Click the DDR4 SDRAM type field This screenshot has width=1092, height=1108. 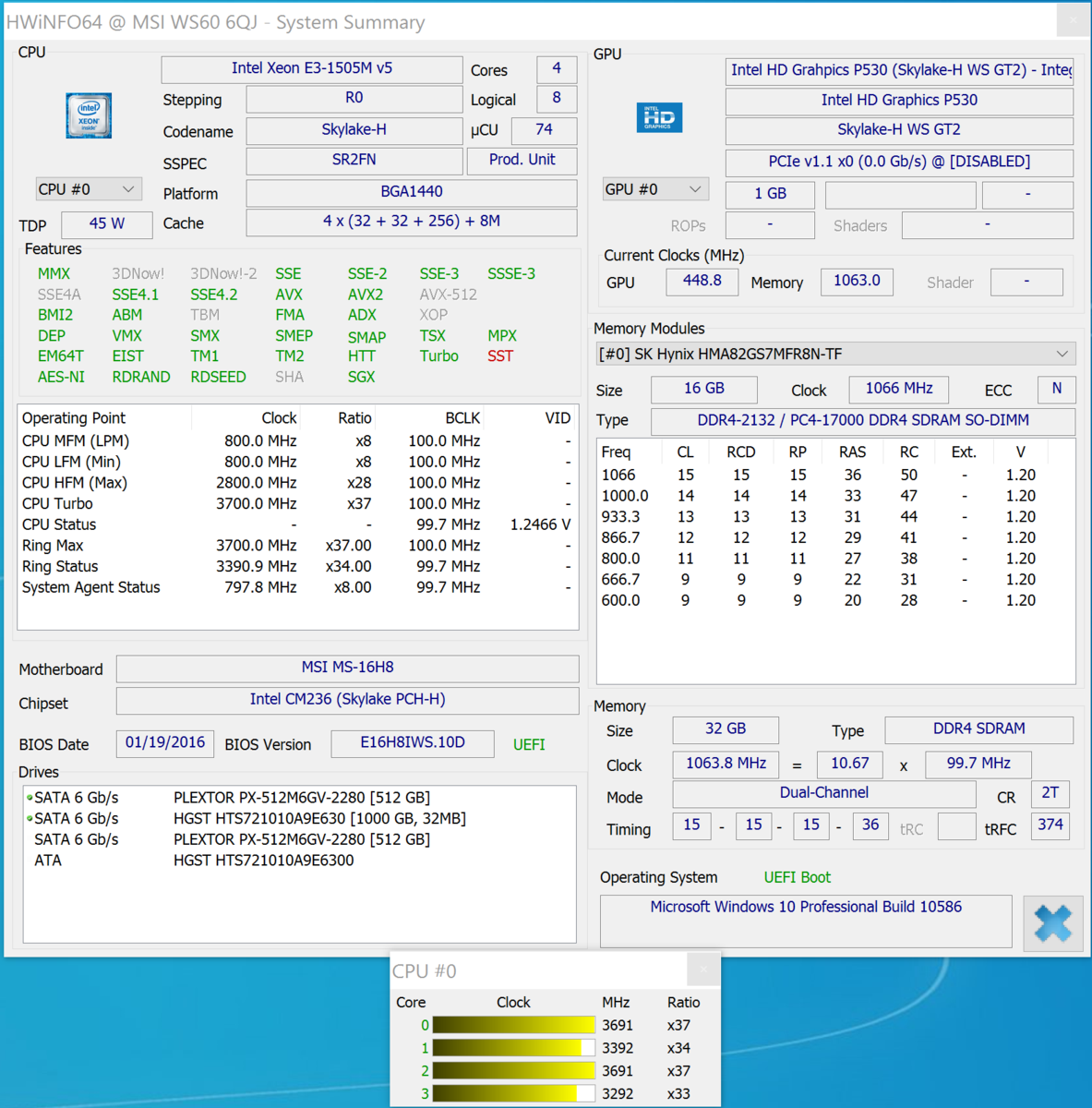pos(979,729)
